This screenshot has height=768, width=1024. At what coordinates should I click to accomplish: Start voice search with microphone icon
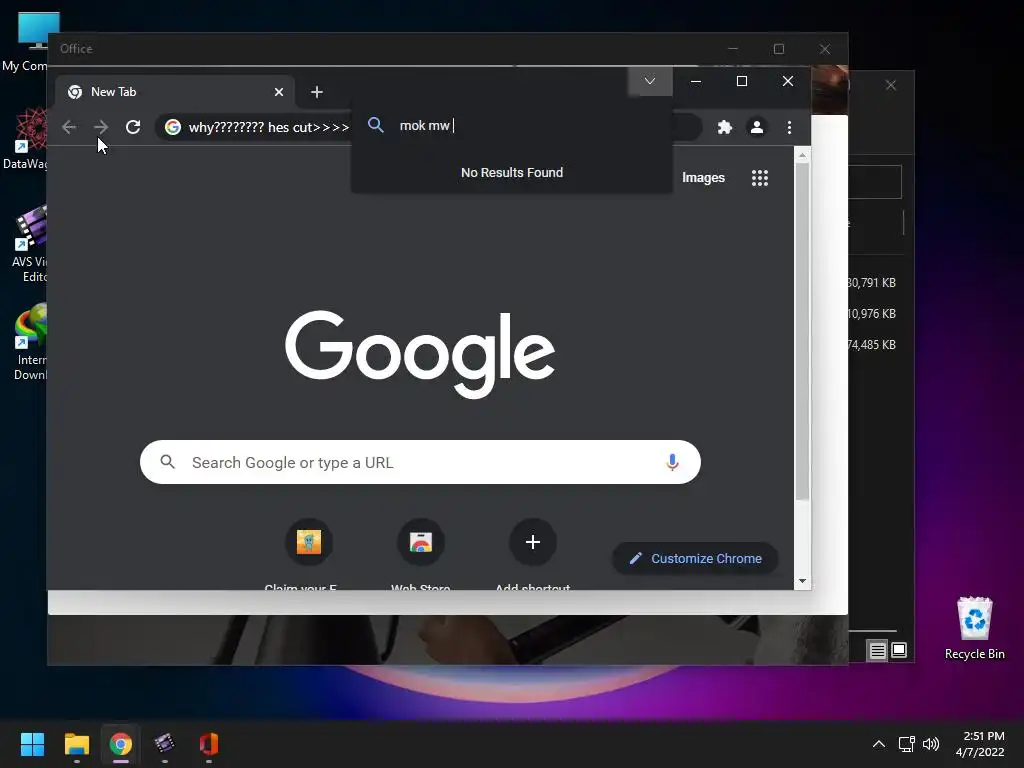[x=672, y=462]
